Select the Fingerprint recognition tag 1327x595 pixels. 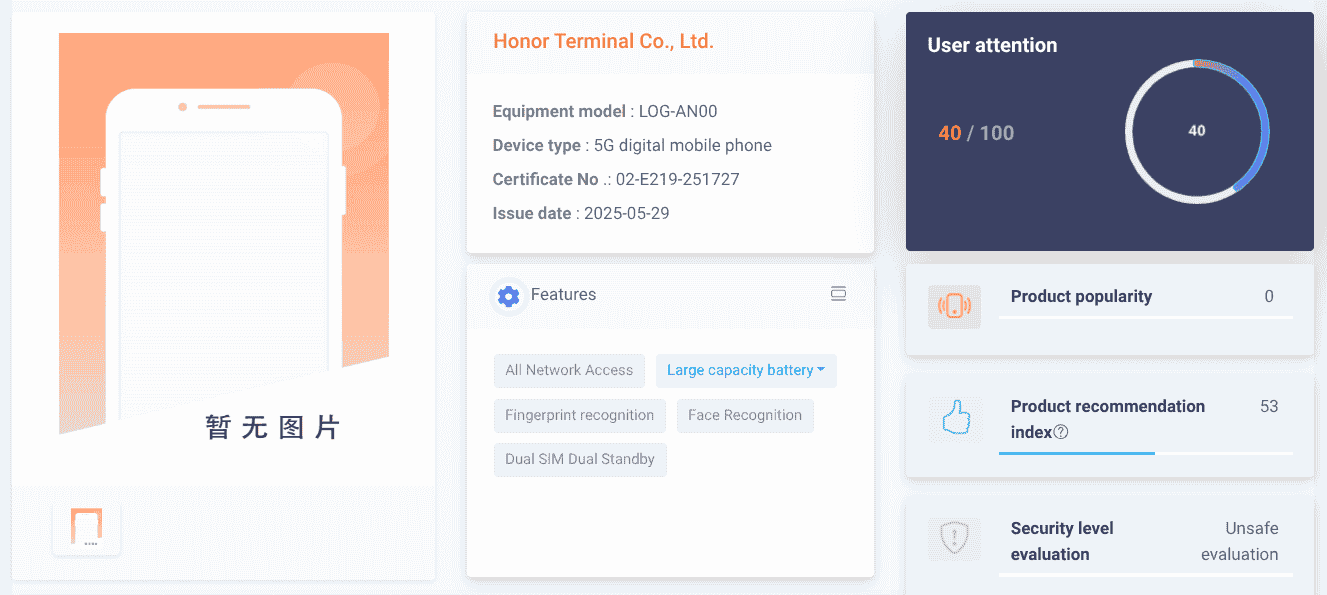(x=579, y=416)
